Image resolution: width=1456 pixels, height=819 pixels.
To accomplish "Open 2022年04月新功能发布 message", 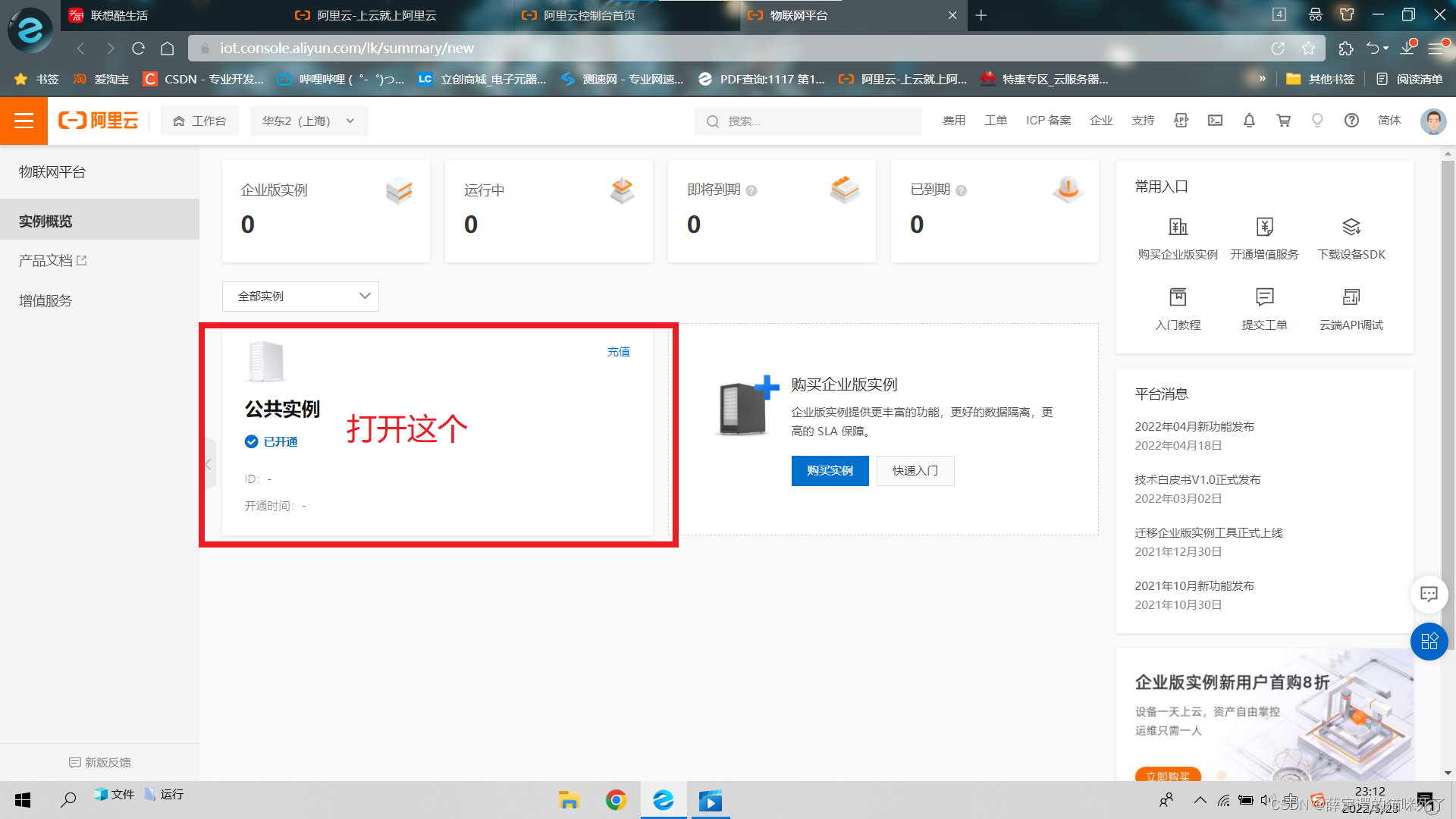I will tap(1194, 427).
